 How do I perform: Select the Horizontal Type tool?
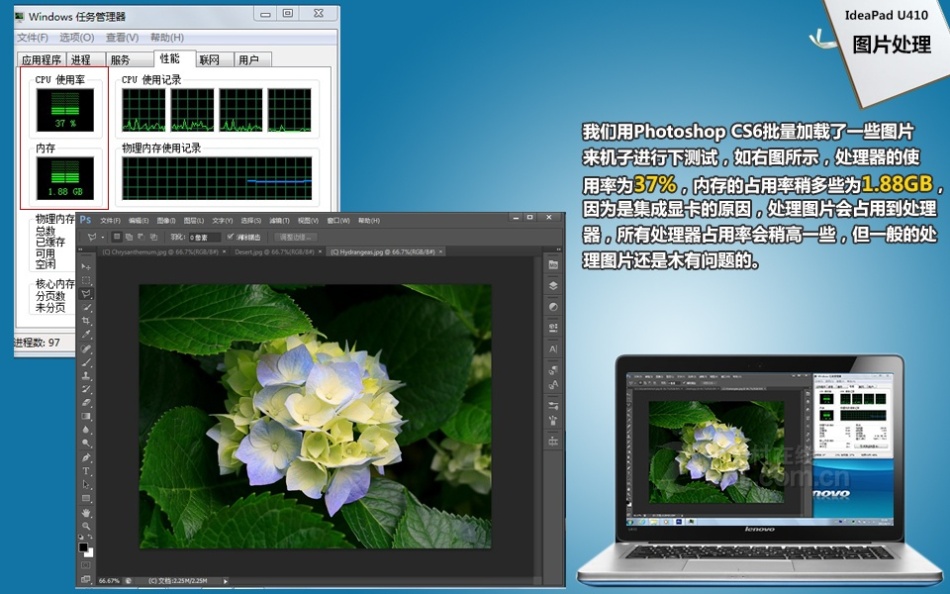click(x=86, y=471)
